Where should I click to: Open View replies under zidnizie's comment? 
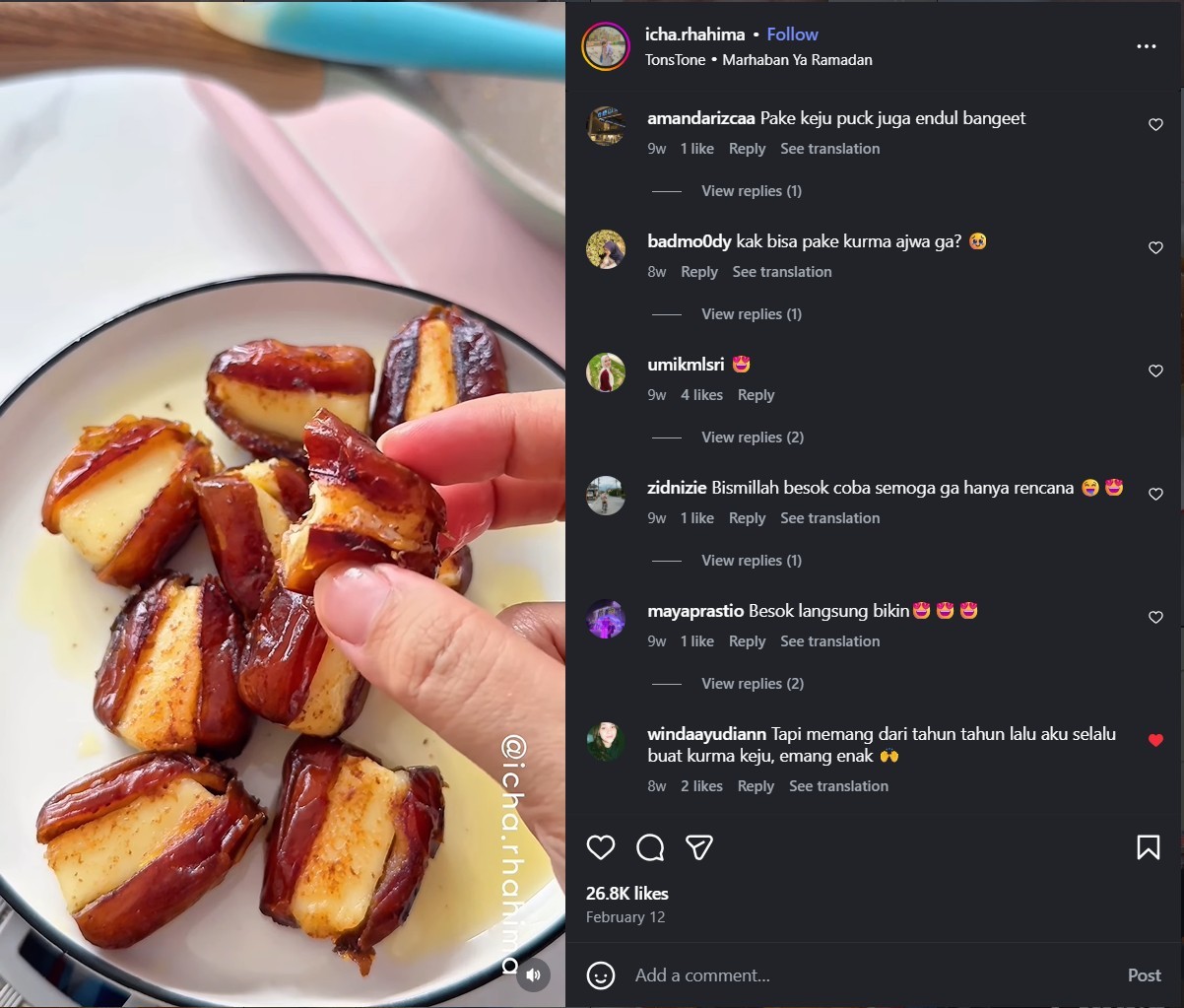751,560
